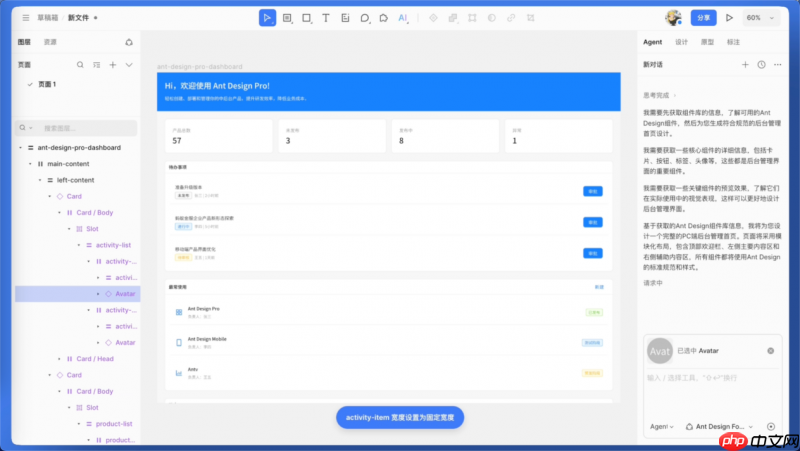Select the sticky note tool

coord(345,18)
